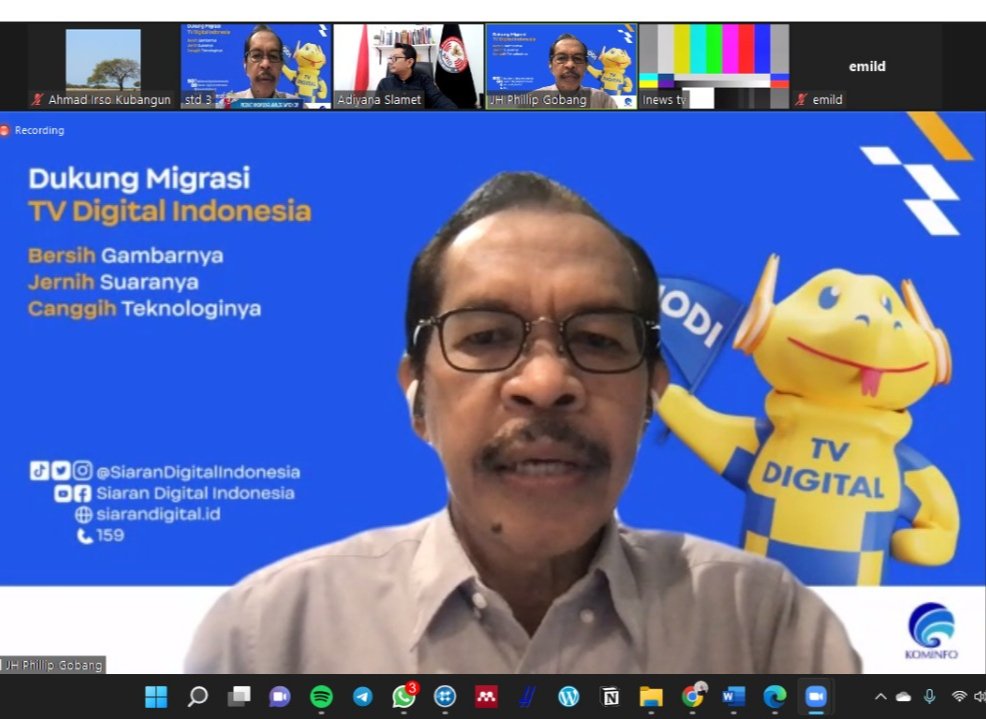Open the Windows Start menu
Viewport: 986px width, 719px height.
coord(156,697)
